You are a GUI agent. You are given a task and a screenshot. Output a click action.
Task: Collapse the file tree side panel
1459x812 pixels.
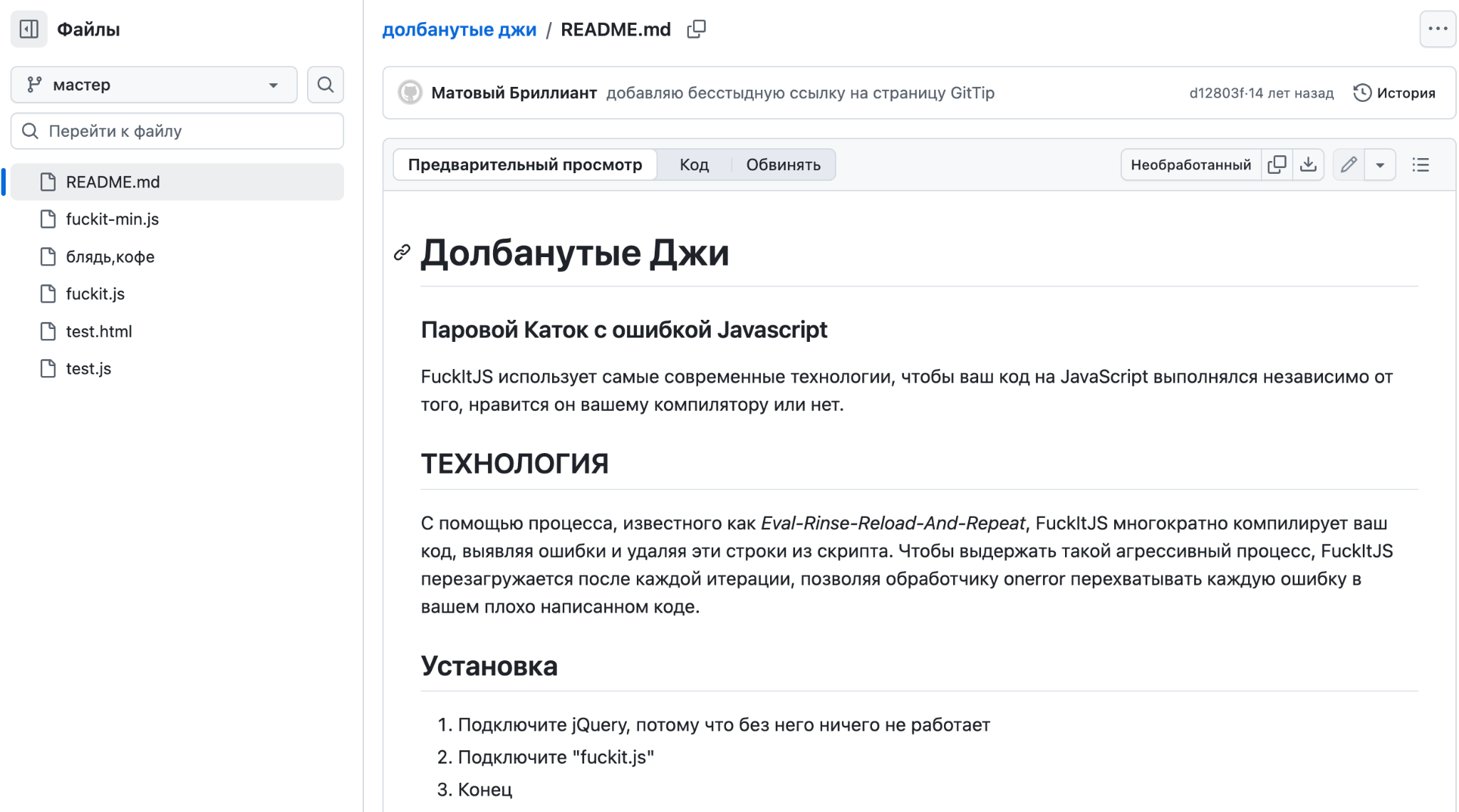click(29, 29)
